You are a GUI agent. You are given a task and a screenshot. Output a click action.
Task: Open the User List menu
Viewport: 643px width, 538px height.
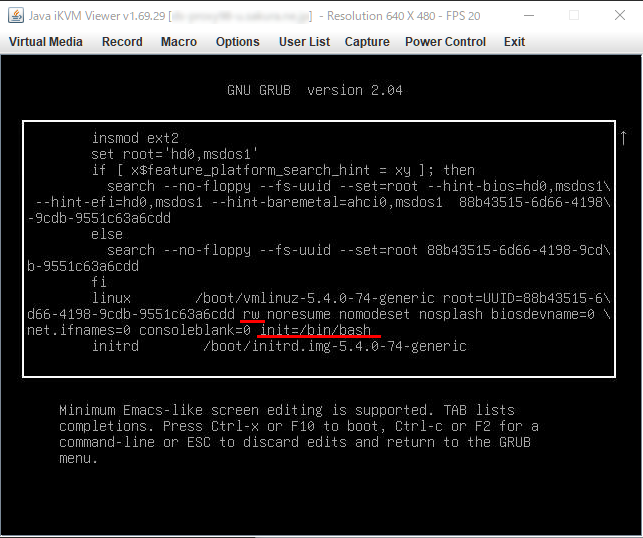304,42
